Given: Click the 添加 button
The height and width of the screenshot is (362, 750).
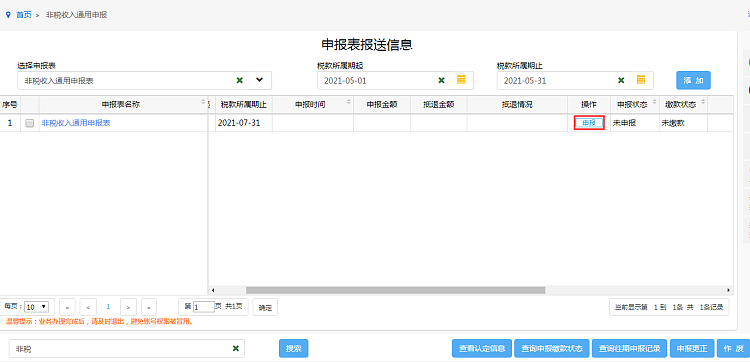Looking at the screenshot, I should click(x=693, y=80).
